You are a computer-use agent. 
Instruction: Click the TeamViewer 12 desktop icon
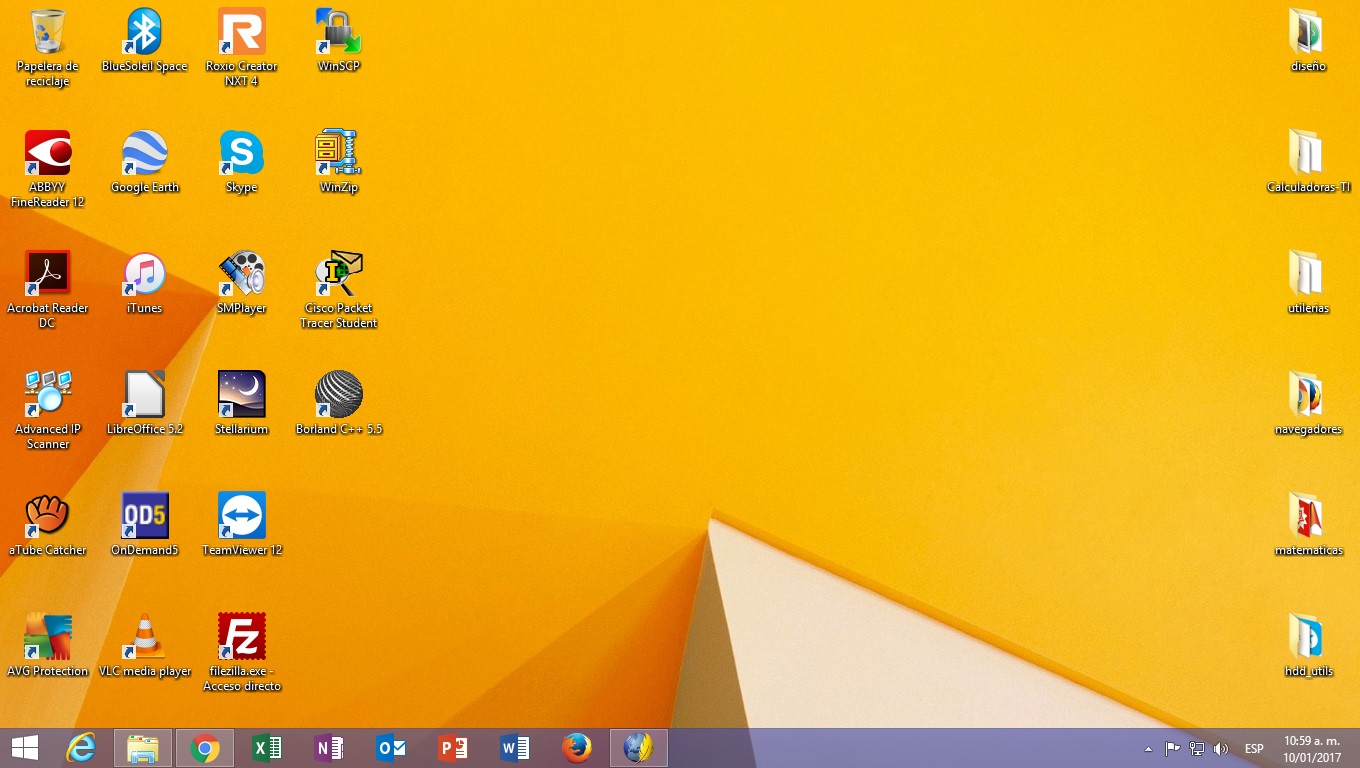[241, 516]
